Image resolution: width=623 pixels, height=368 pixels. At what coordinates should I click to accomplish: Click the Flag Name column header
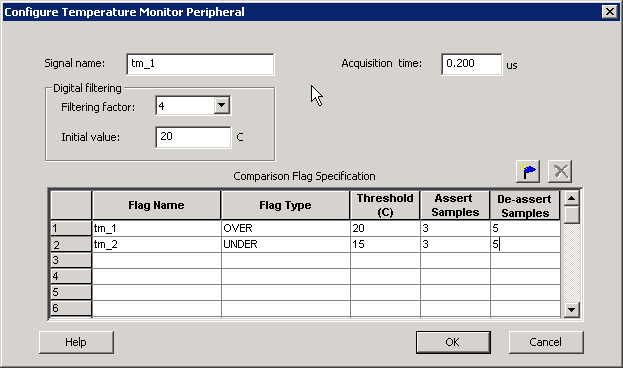tap(157, 205)
